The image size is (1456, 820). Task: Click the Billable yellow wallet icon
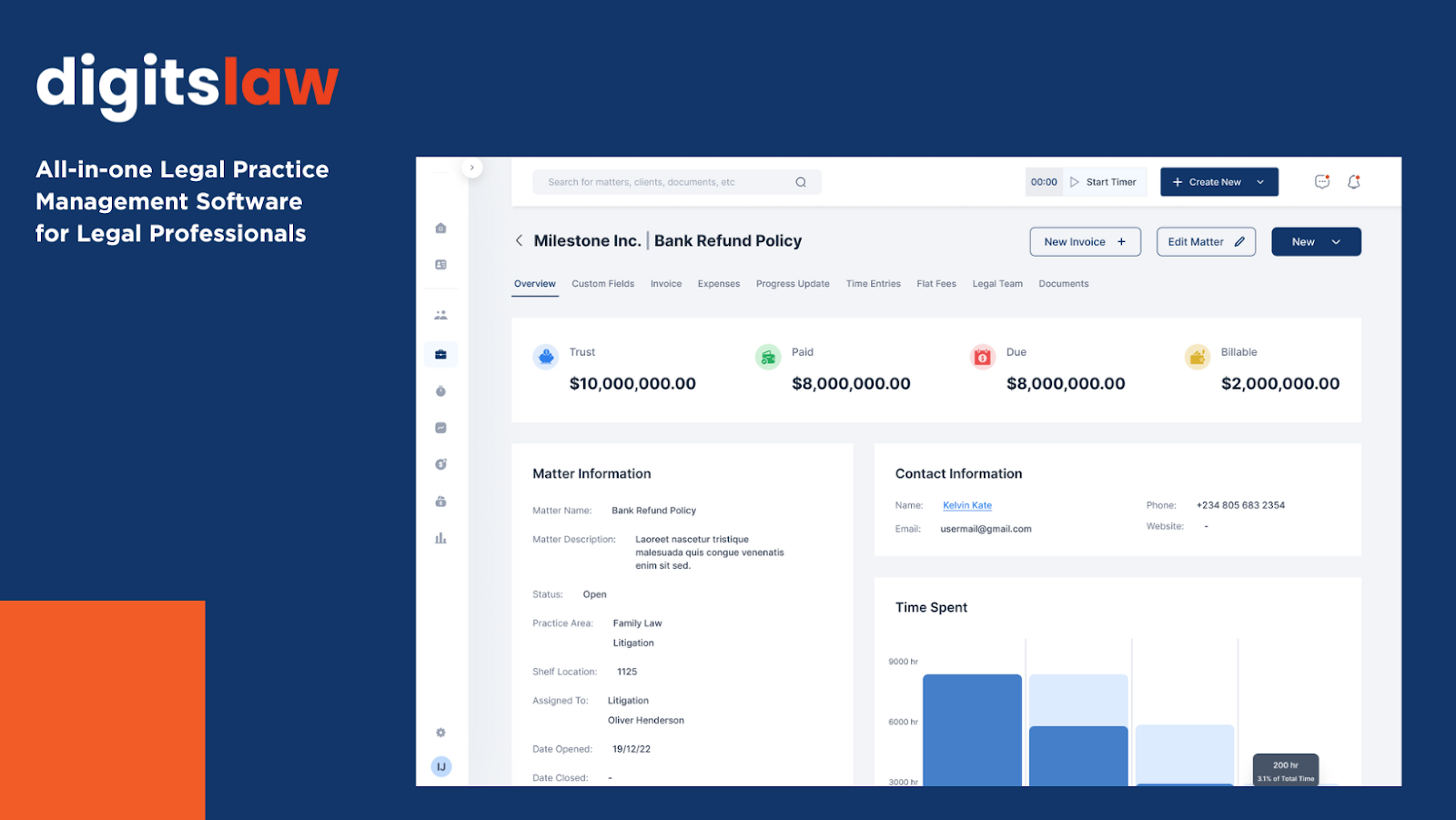tap(1198, 357)
